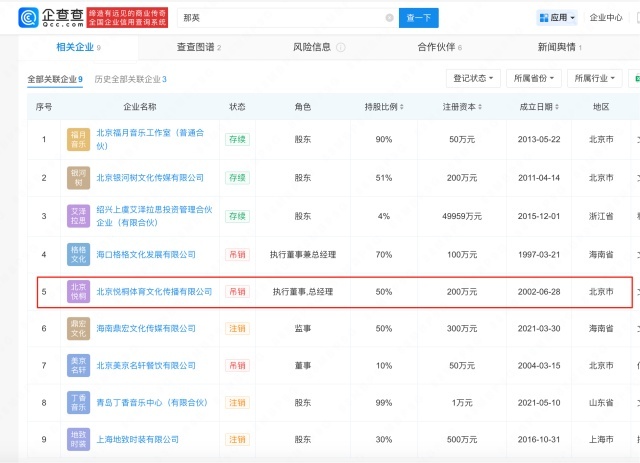Open the 格格文化 company logo
The height and width of the screenshot is (463, 640).
78,254
